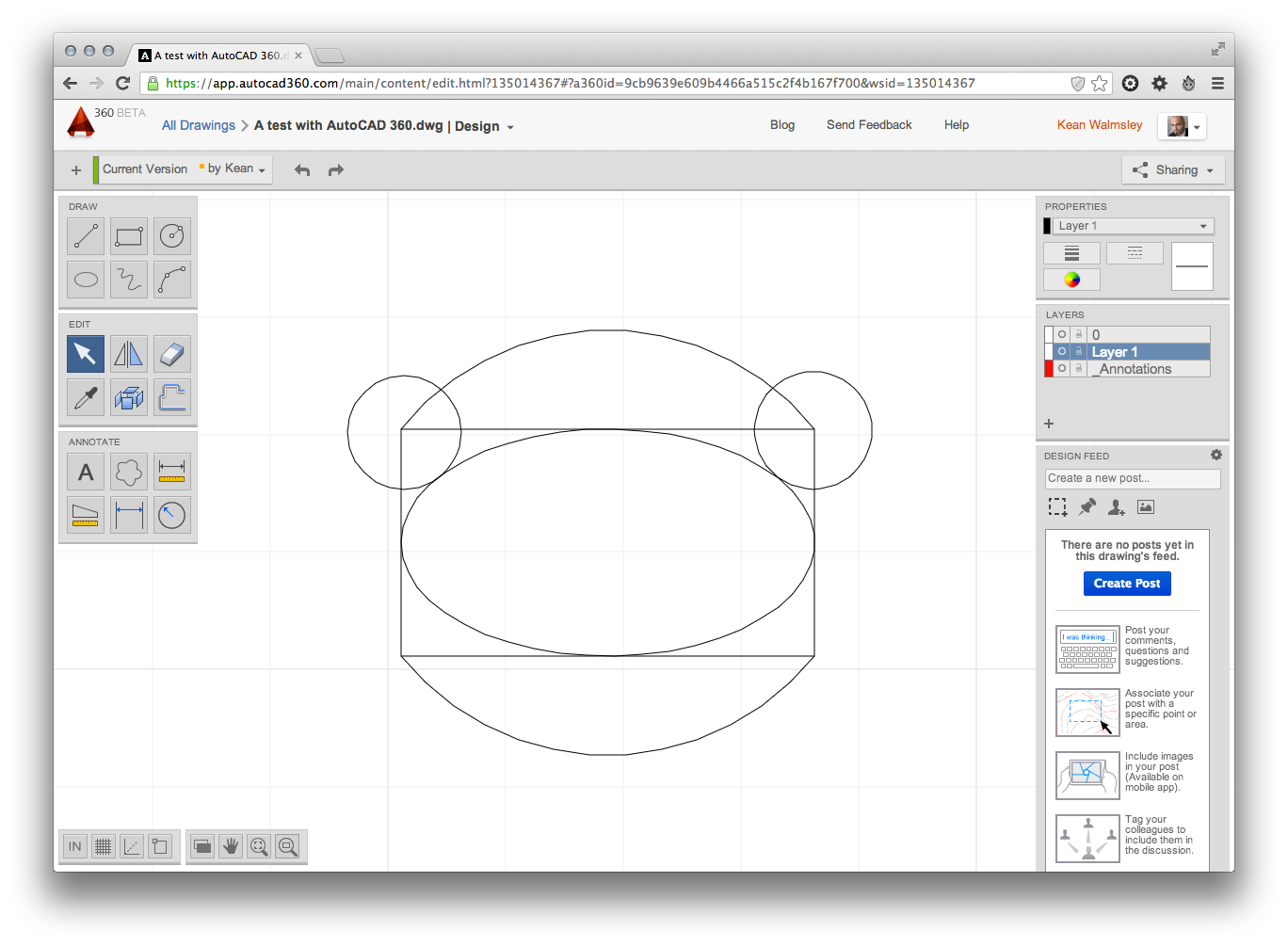Activate the Text annotation tool
The width and height of the screenshot is (1288, 946).
(x=86, y=472)
